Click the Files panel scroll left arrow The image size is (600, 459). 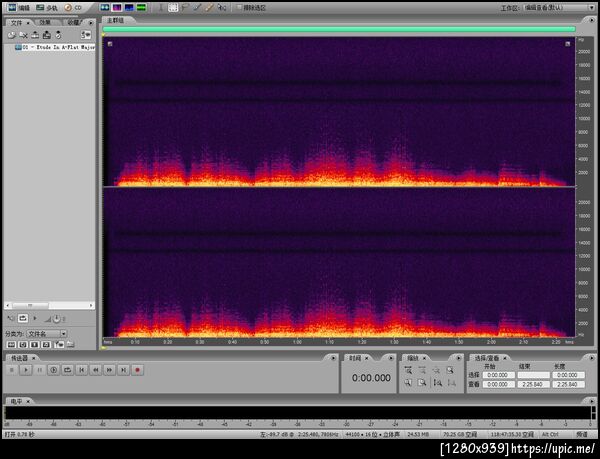(7, 305)
